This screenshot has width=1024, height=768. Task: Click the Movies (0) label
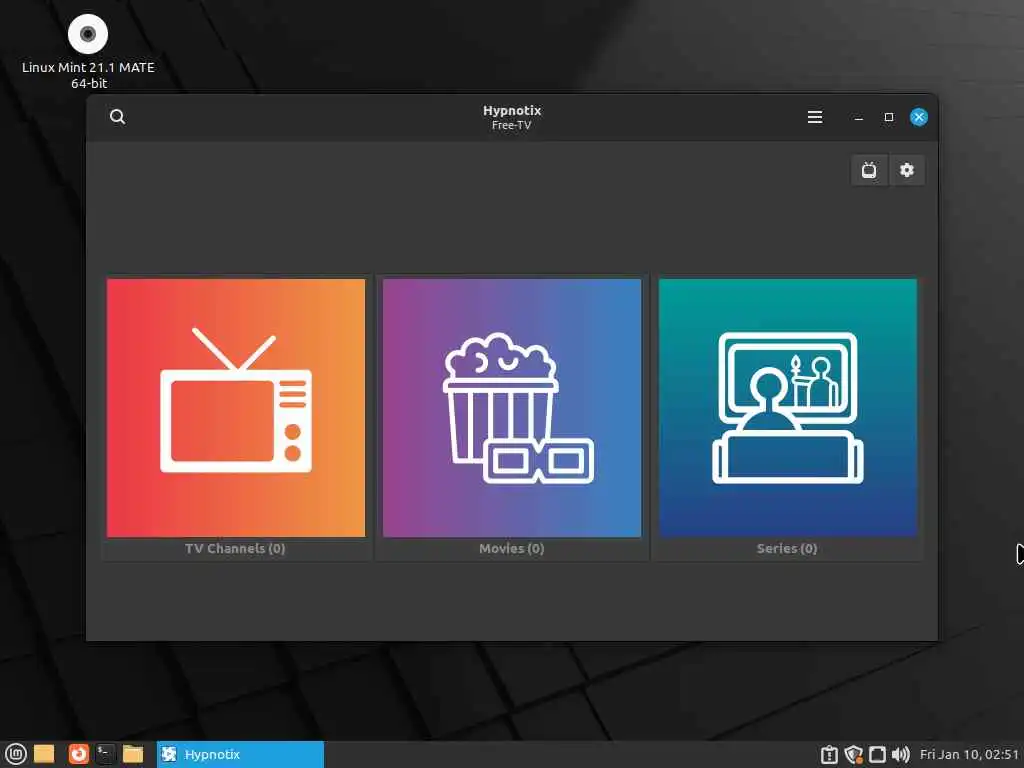pos(511,549)
